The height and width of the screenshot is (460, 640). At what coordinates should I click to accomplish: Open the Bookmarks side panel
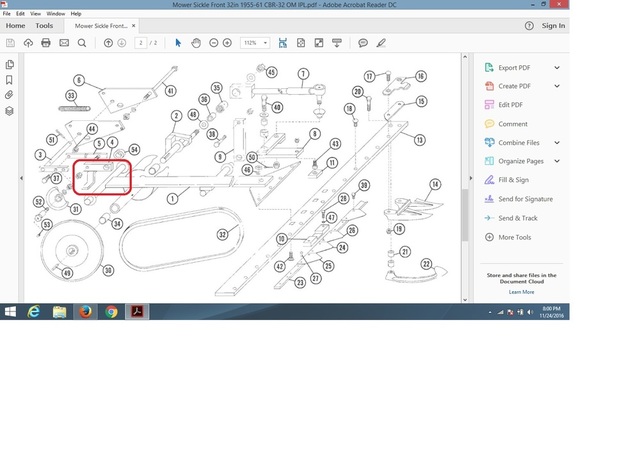[x=9, y=79]
